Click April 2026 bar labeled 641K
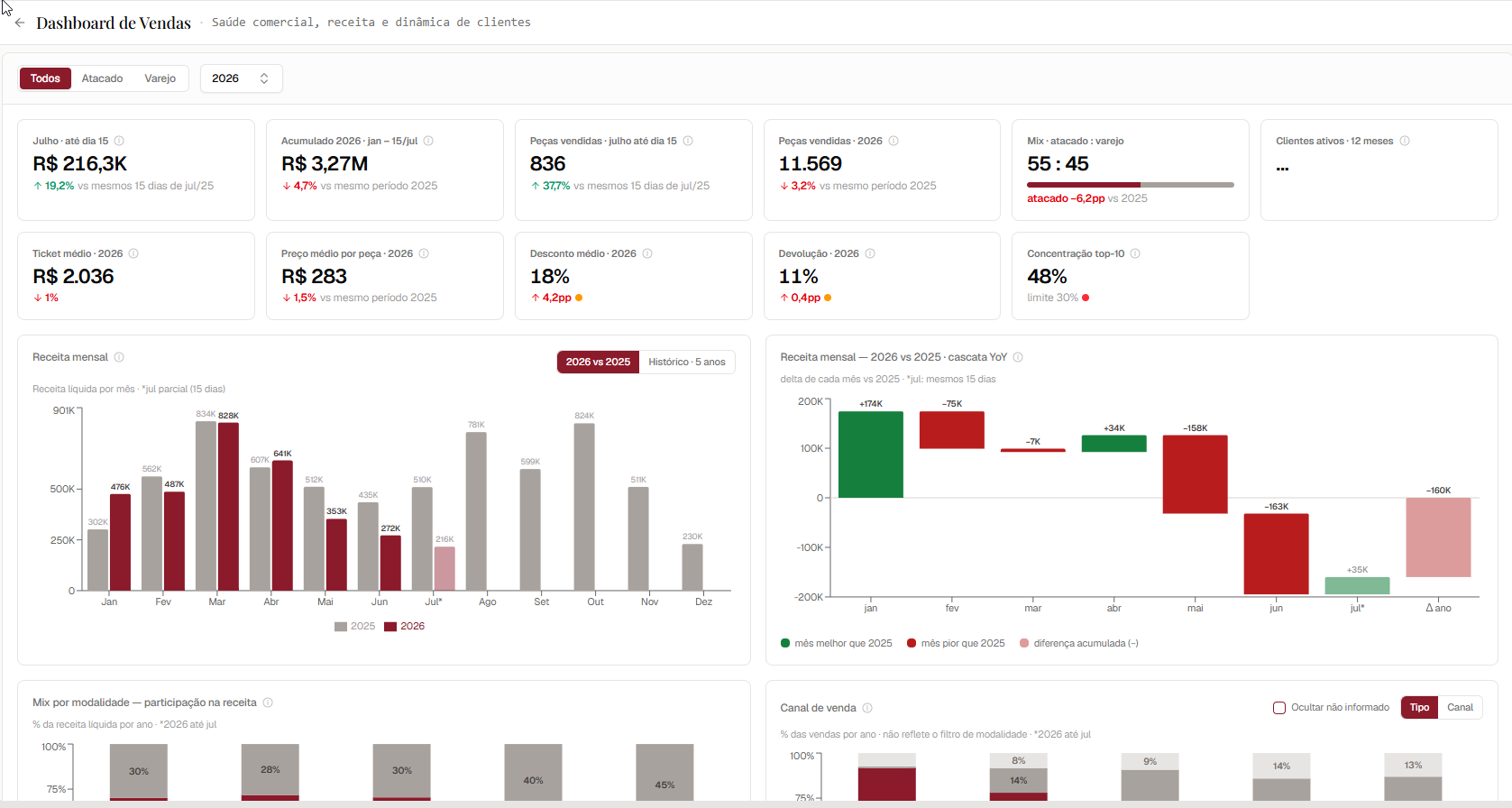The image size is (1512, 808). pyautogui.click(x=282, y=526)
